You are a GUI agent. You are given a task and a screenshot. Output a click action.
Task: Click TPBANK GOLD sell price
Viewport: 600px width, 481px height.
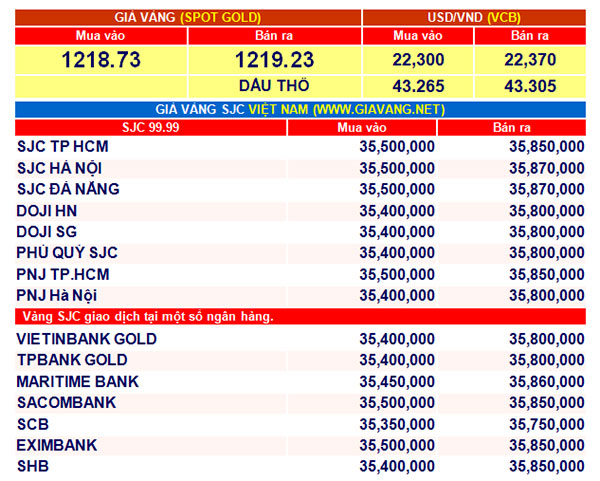click(547, 360)
